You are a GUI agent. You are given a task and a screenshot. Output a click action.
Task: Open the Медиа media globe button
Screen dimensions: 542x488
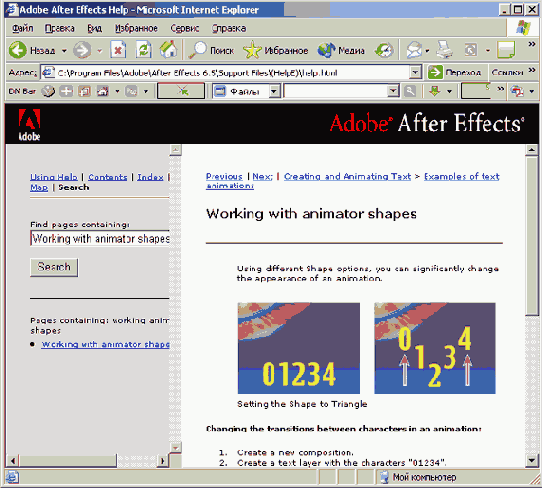(x=341, y=50)
